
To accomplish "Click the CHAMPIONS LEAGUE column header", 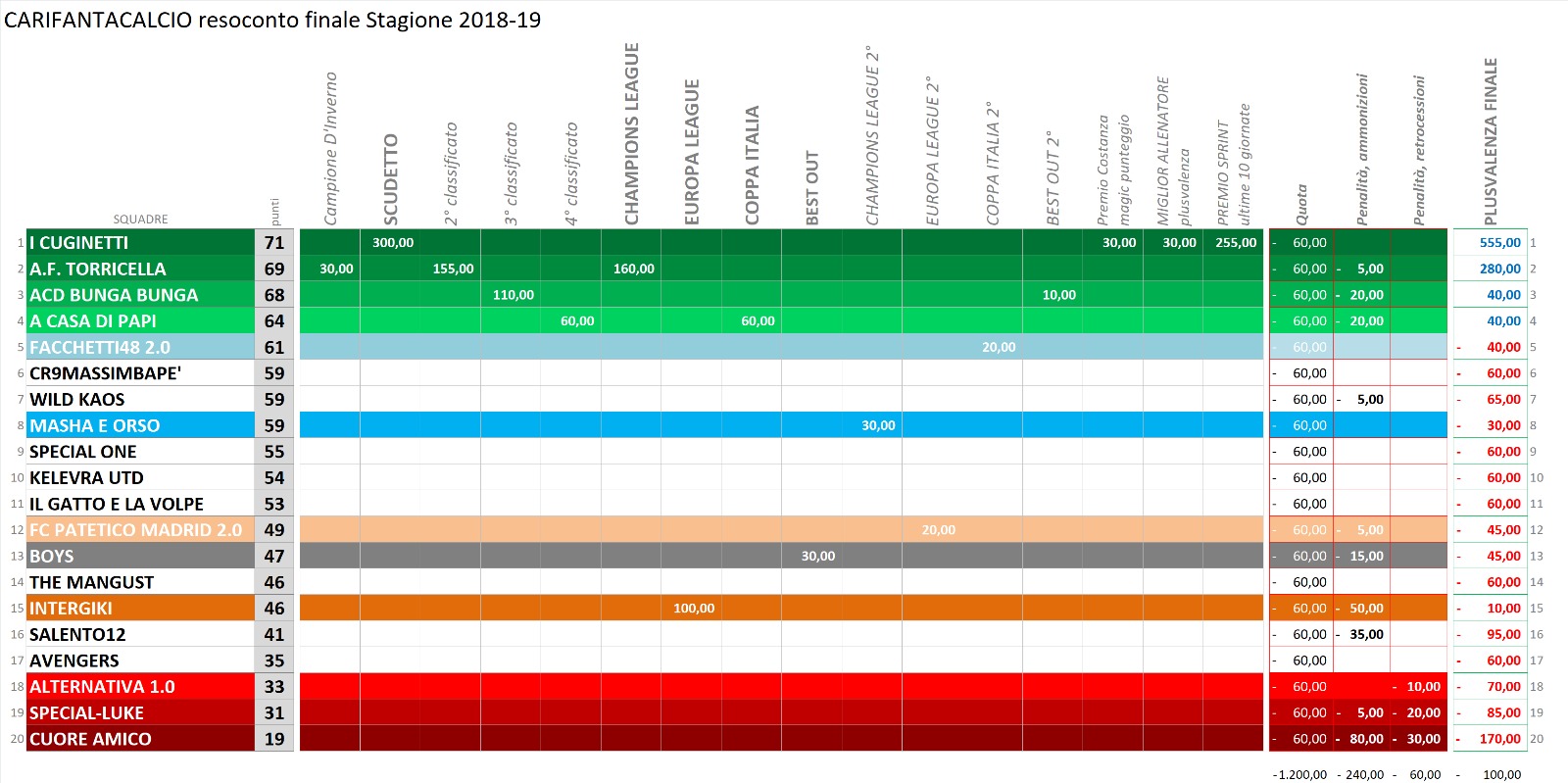I will 632,134.
